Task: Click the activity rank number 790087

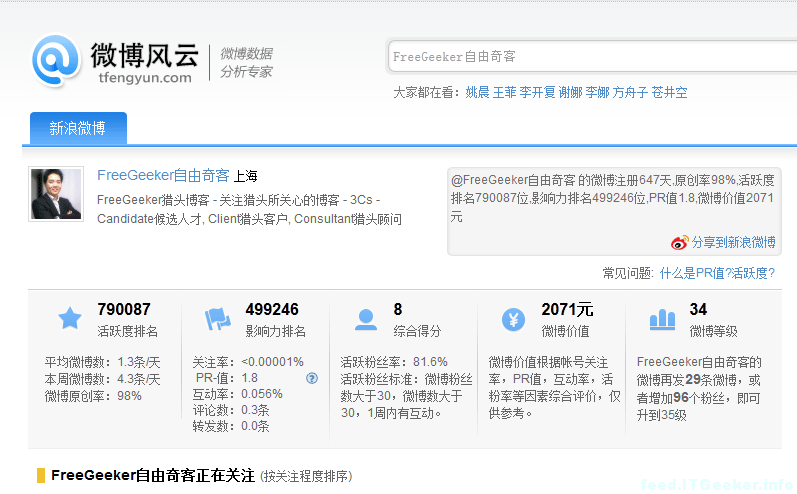Action: pyautogui.click(x=124, y=309)
